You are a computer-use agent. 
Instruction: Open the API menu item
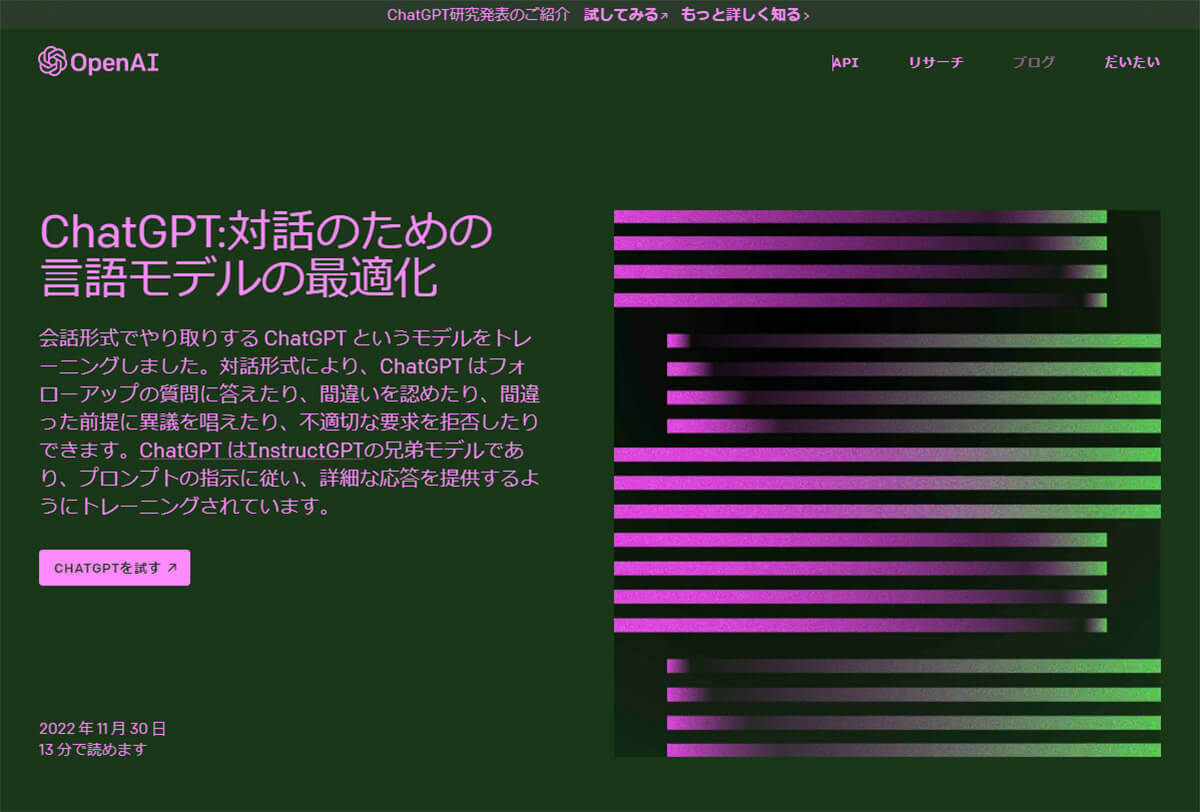click(846, 62)
